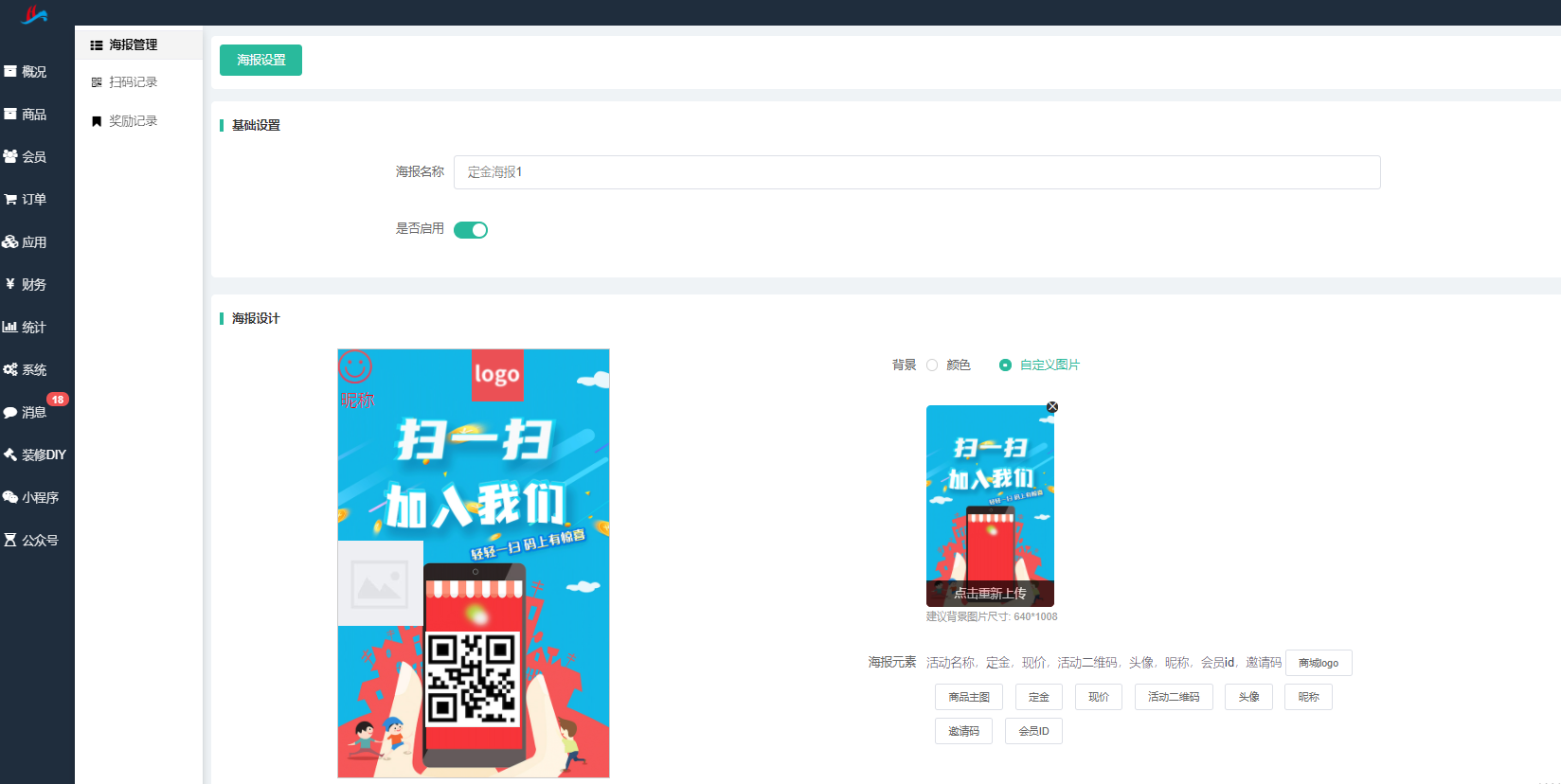The height and width of the screenshot is (784, 1561).
Task: Add the 会员ID element button
Action: tap(1034, 731)
